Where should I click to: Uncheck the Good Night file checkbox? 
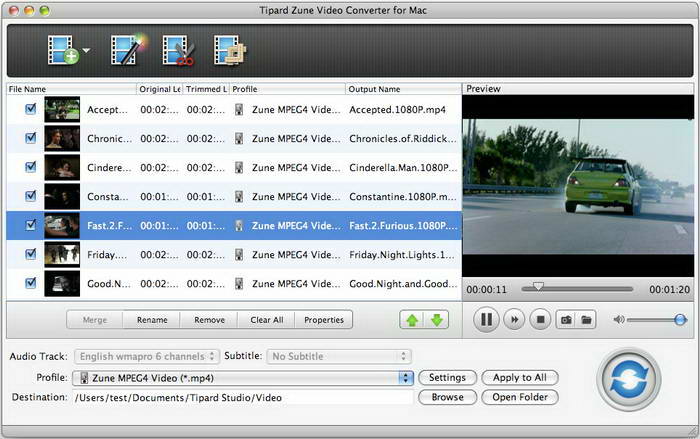click(x=30, y=283)
